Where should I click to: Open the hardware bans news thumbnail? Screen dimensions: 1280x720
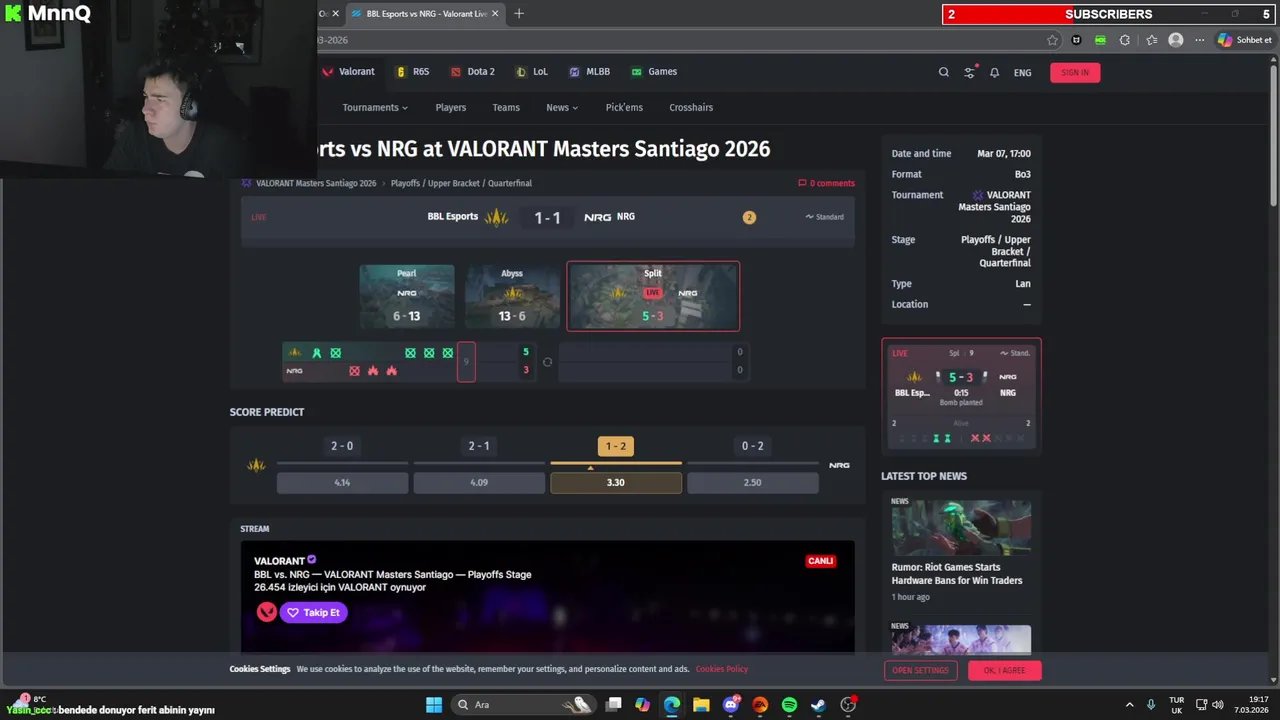coord(961,527)
